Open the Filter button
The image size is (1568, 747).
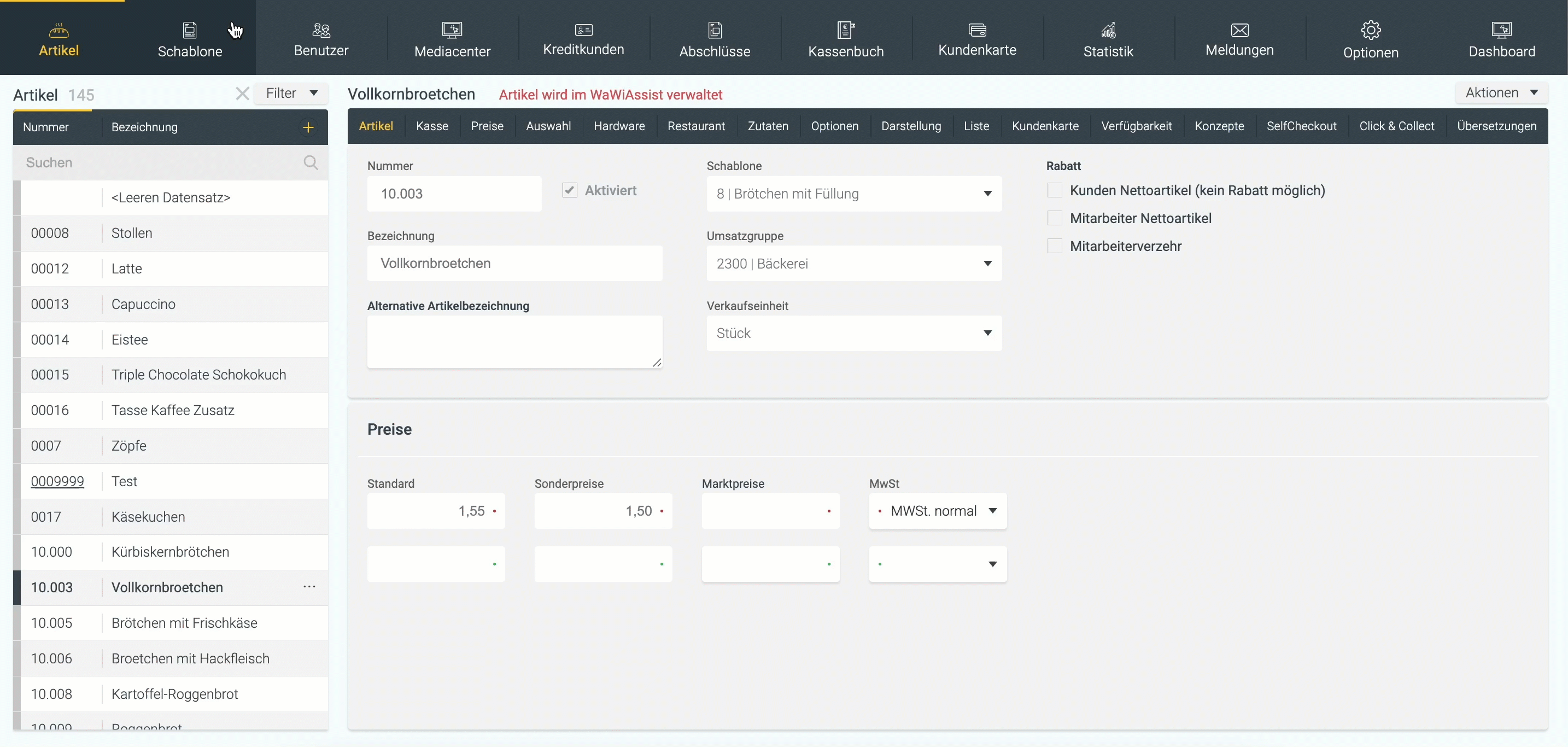click(291, 93)
